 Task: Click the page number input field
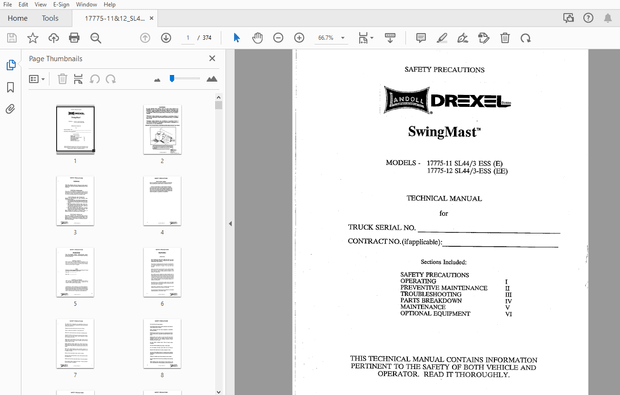188,38
